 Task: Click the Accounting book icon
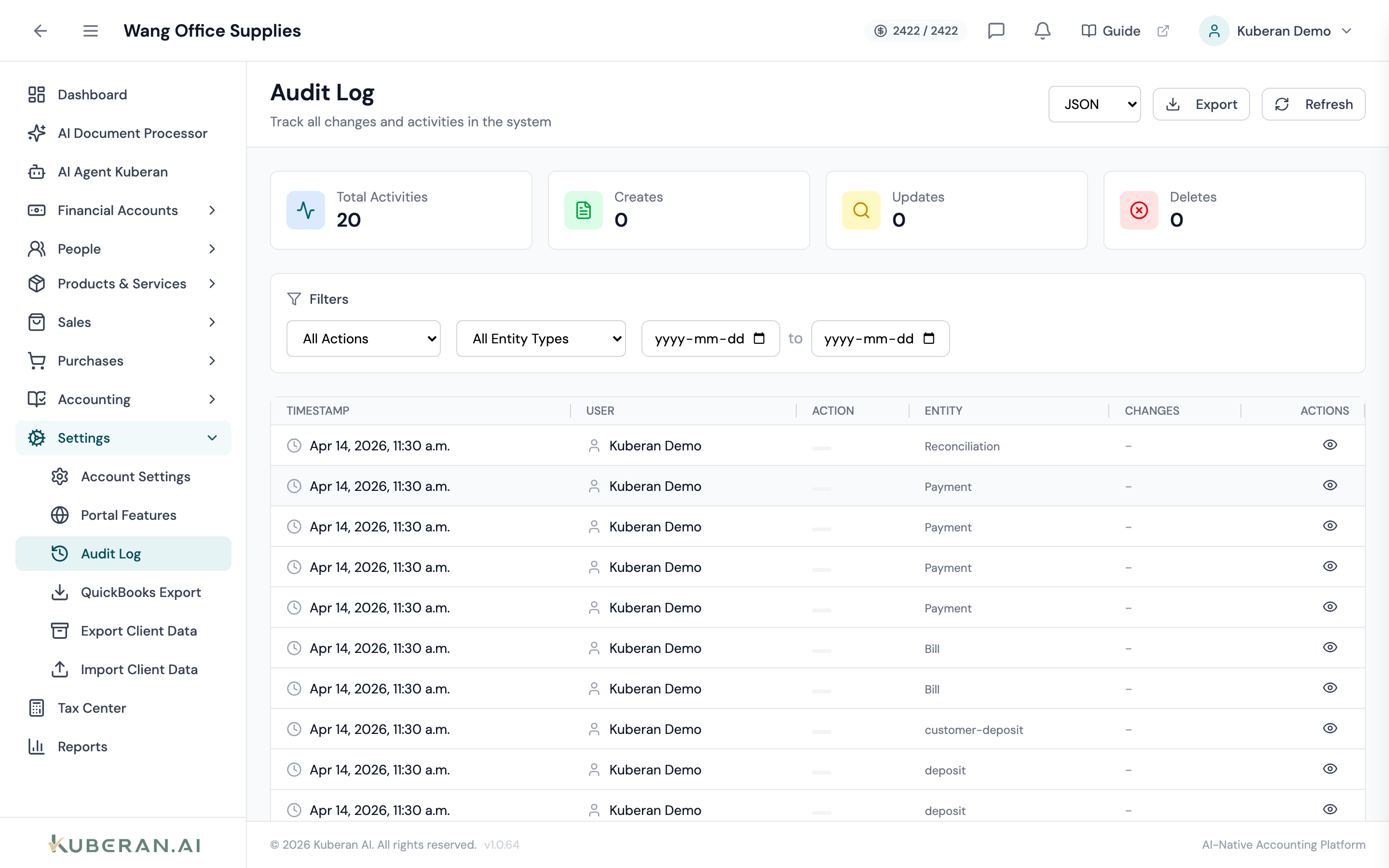point(37,400)
